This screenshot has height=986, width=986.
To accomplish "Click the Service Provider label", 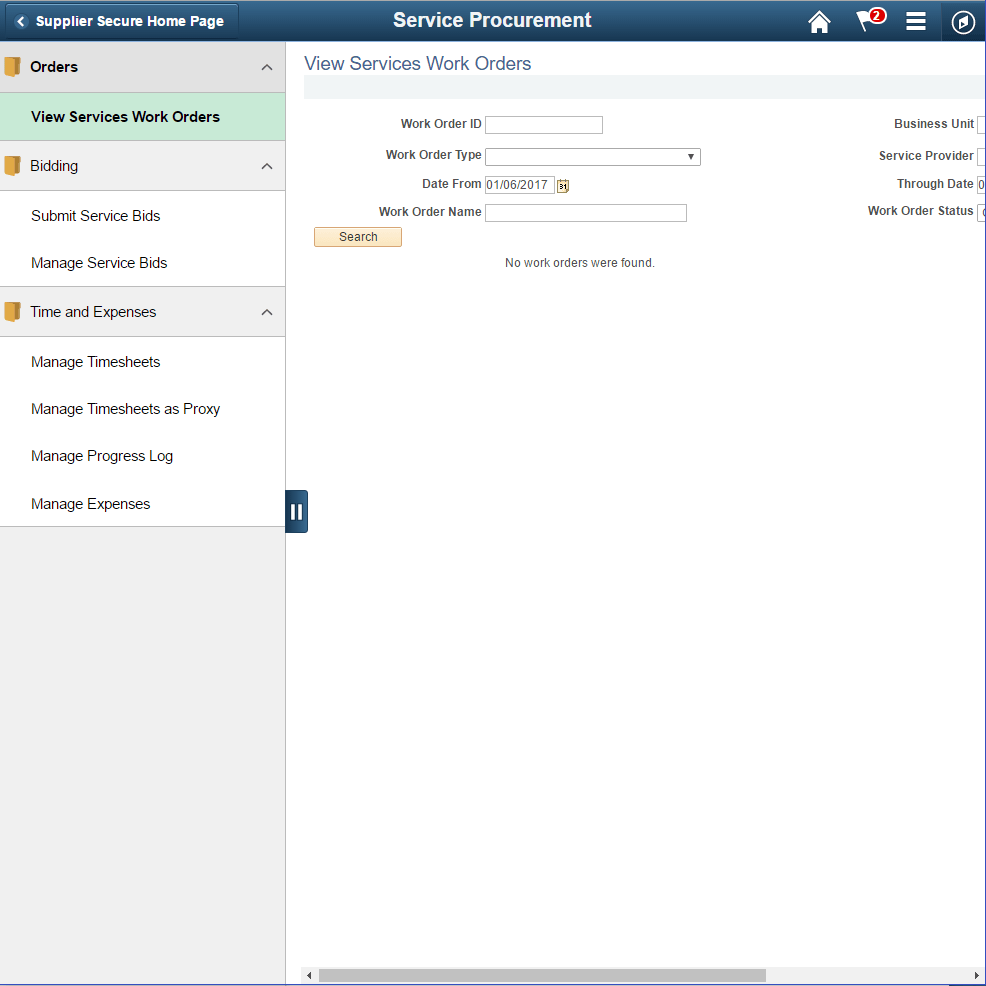I will [x=926, y=155].
